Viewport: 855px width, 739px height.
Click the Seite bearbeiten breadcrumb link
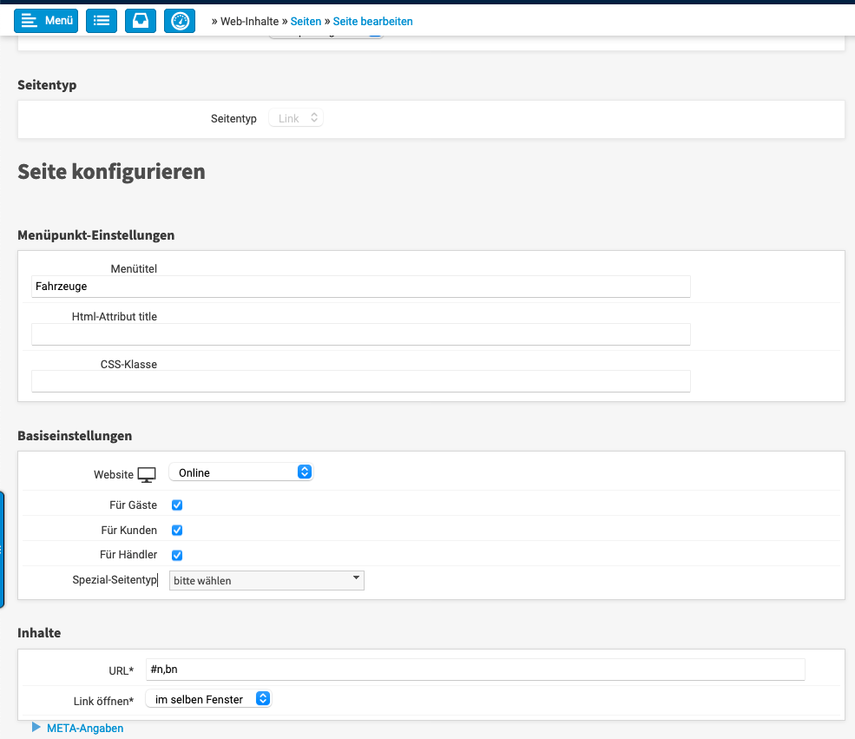[372, 21]
